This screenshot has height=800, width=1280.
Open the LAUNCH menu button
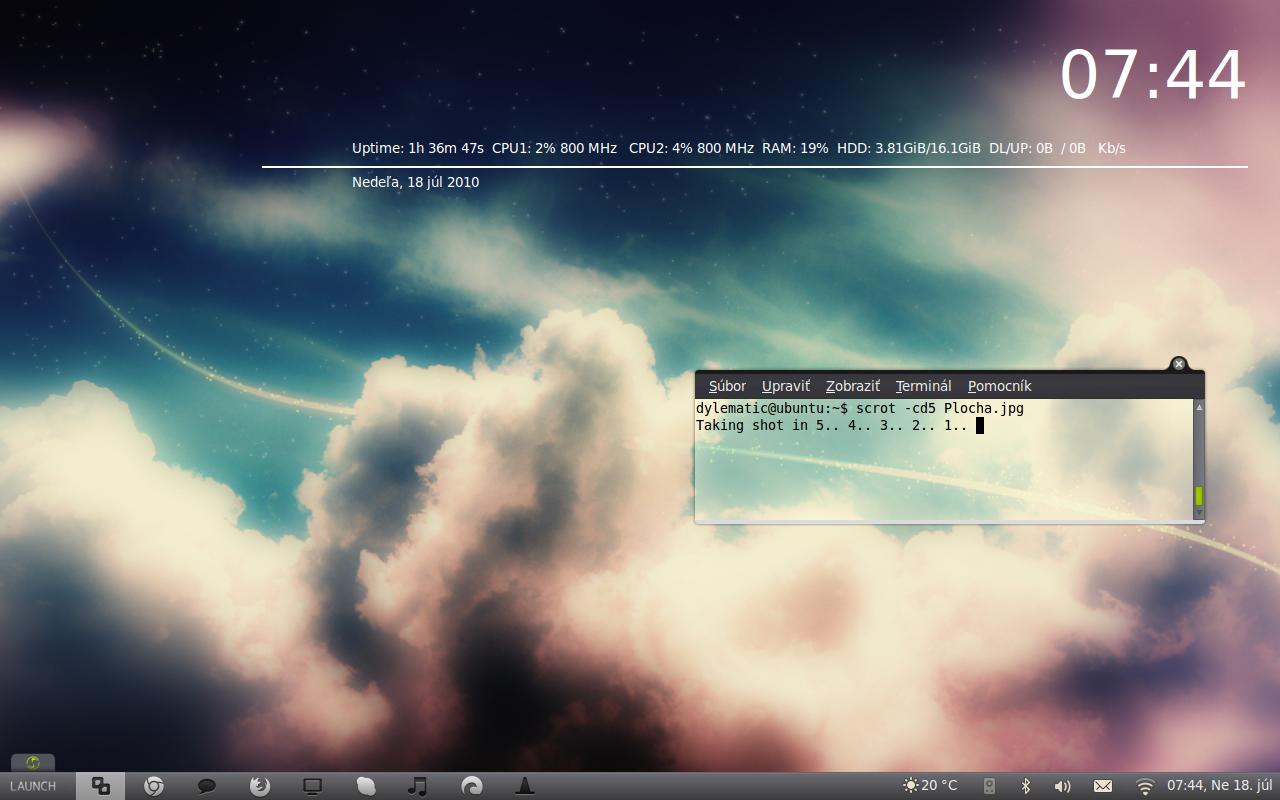click(33, 786)
